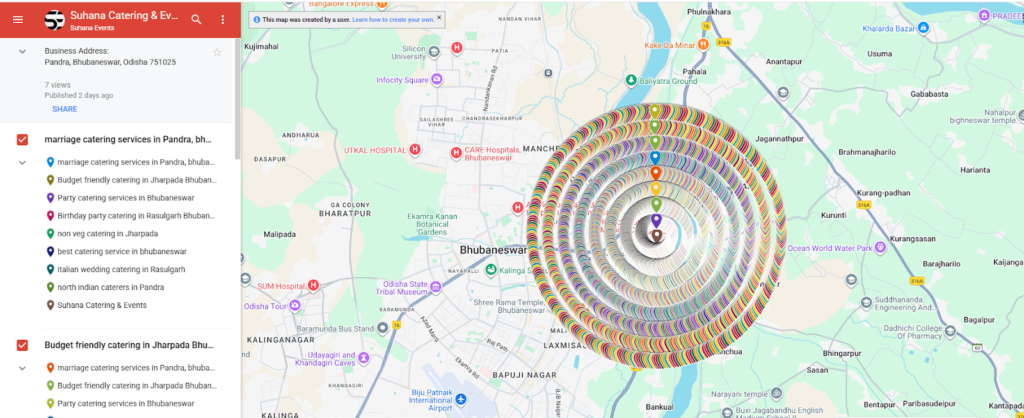Select the blue pin in the spiral
This screenshot has height=418, width=1024.
pyautogui.click(x=655, y=158)
